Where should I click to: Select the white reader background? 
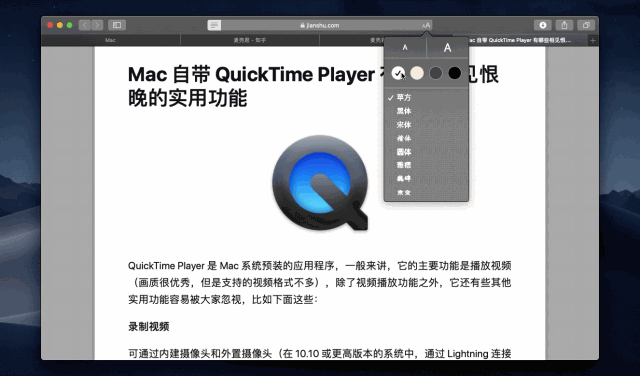tap(398, 73)
